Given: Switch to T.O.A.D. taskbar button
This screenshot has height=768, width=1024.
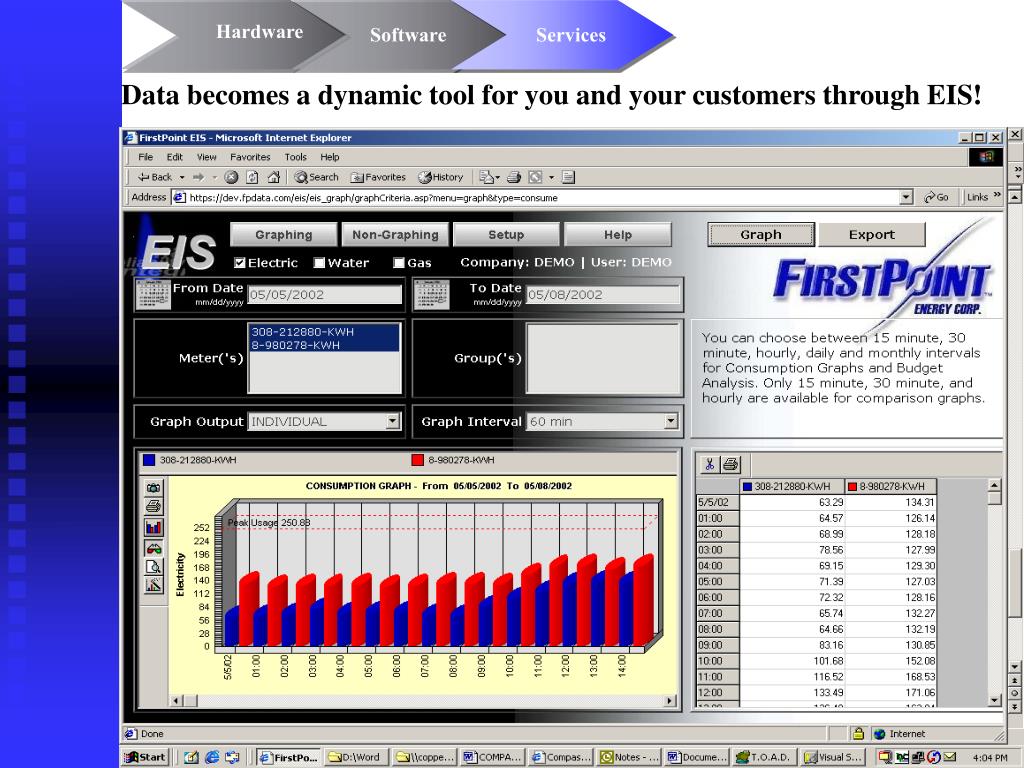Looking at the screenshot, I should pos(763,757).
